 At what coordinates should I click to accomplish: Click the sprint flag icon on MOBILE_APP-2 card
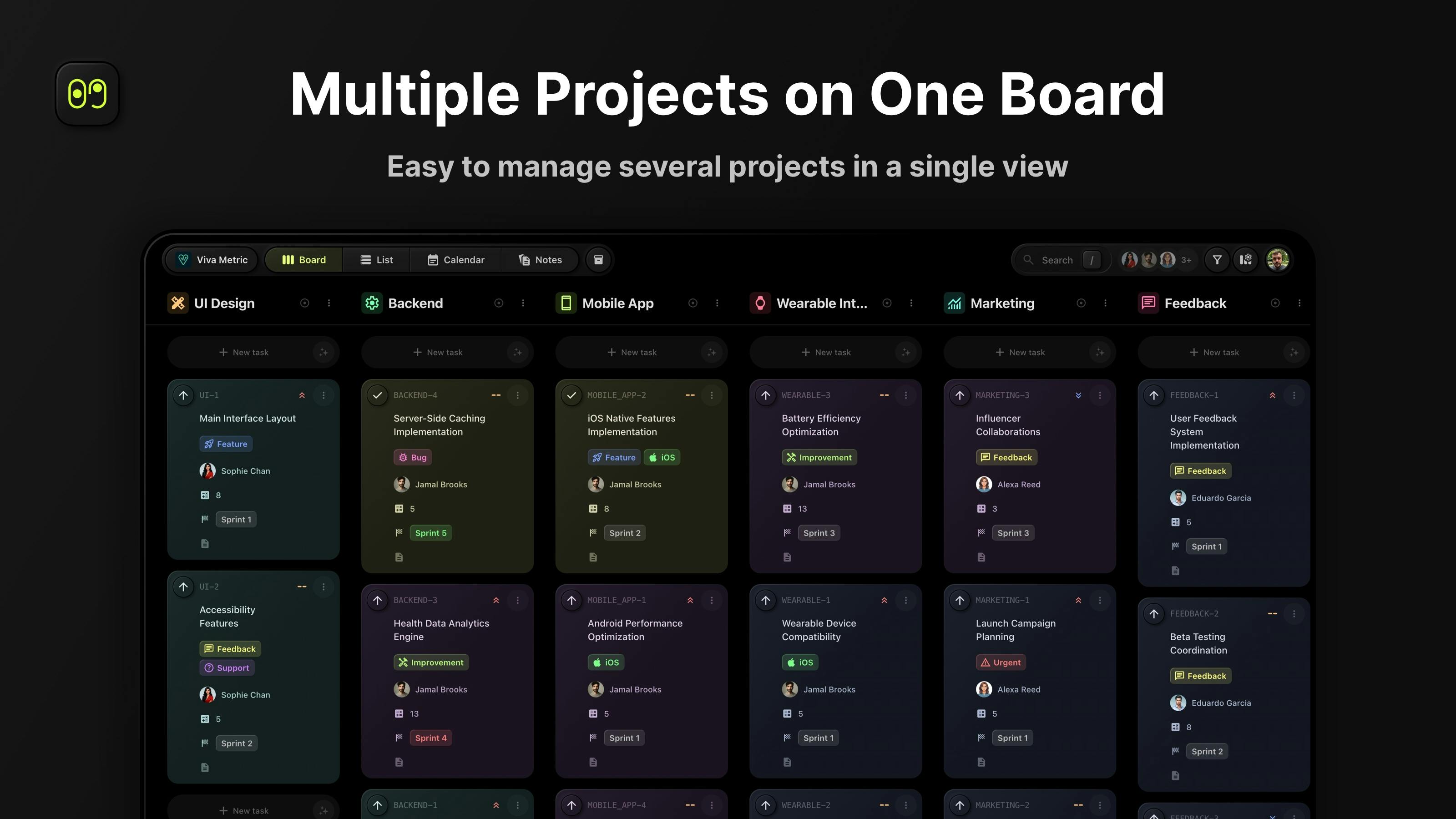coord(593,533)
